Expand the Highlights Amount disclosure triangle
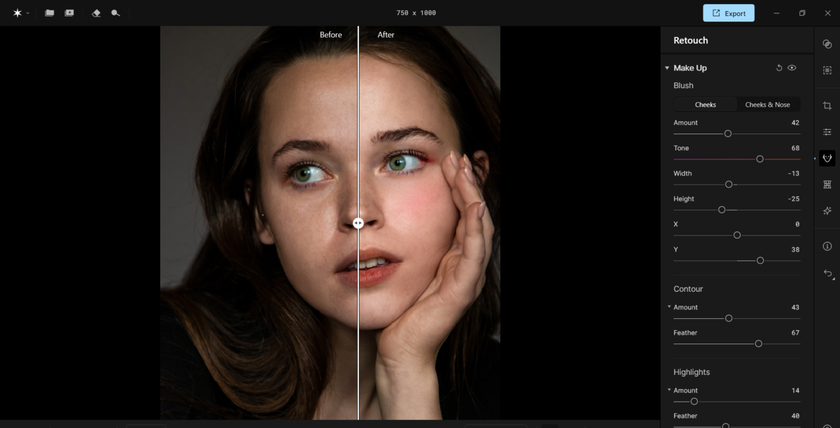 (x=669, y=390)
